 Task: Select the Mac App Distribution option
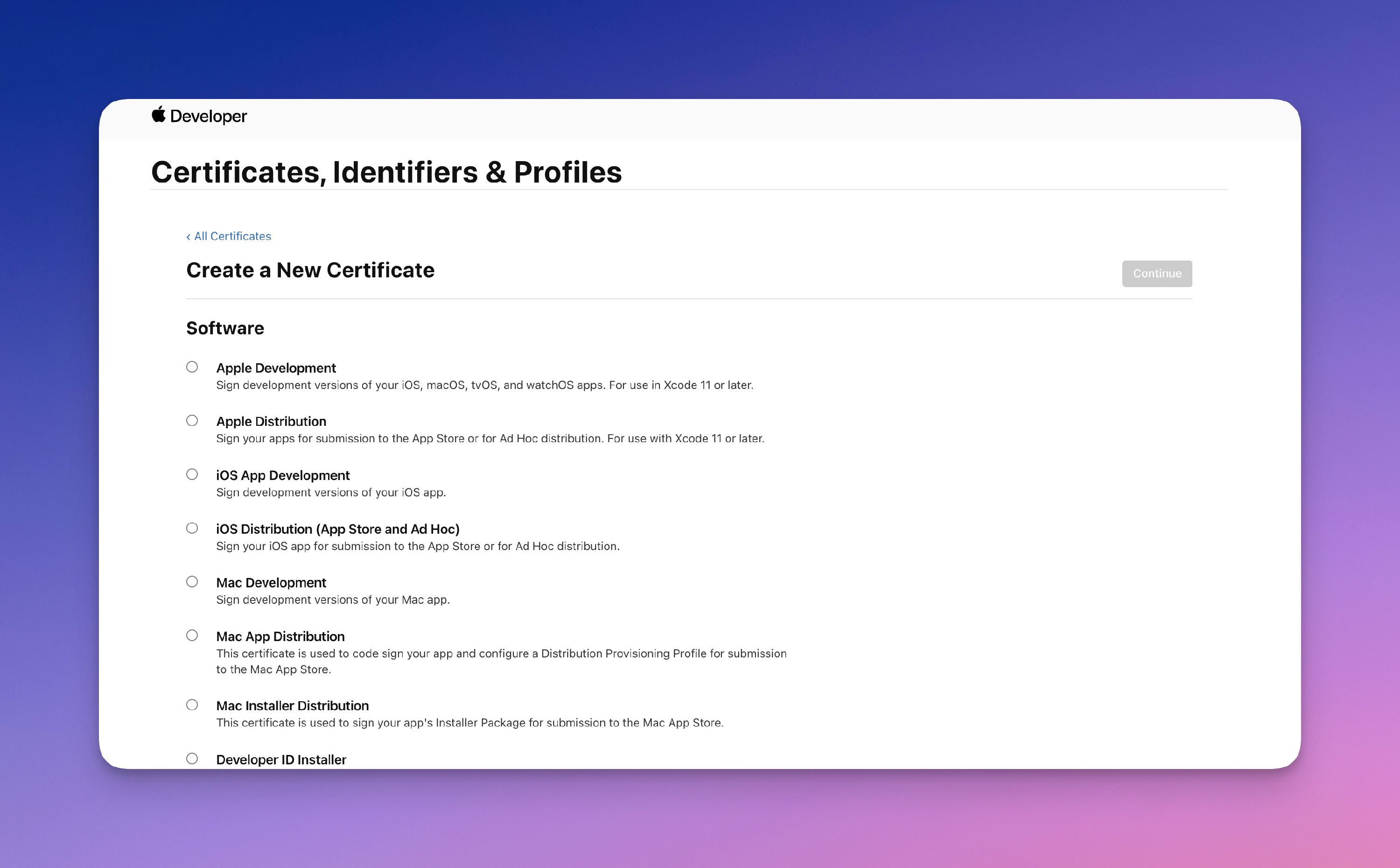[192, 635]
